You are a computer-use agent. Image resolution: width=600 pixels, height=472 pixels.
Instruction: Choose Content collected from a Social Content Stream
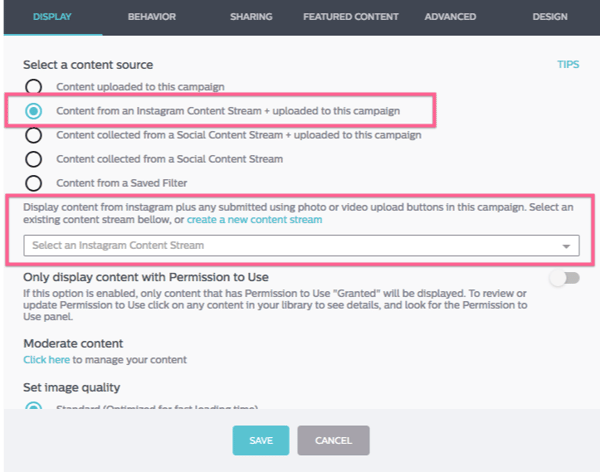click(33, 159)
